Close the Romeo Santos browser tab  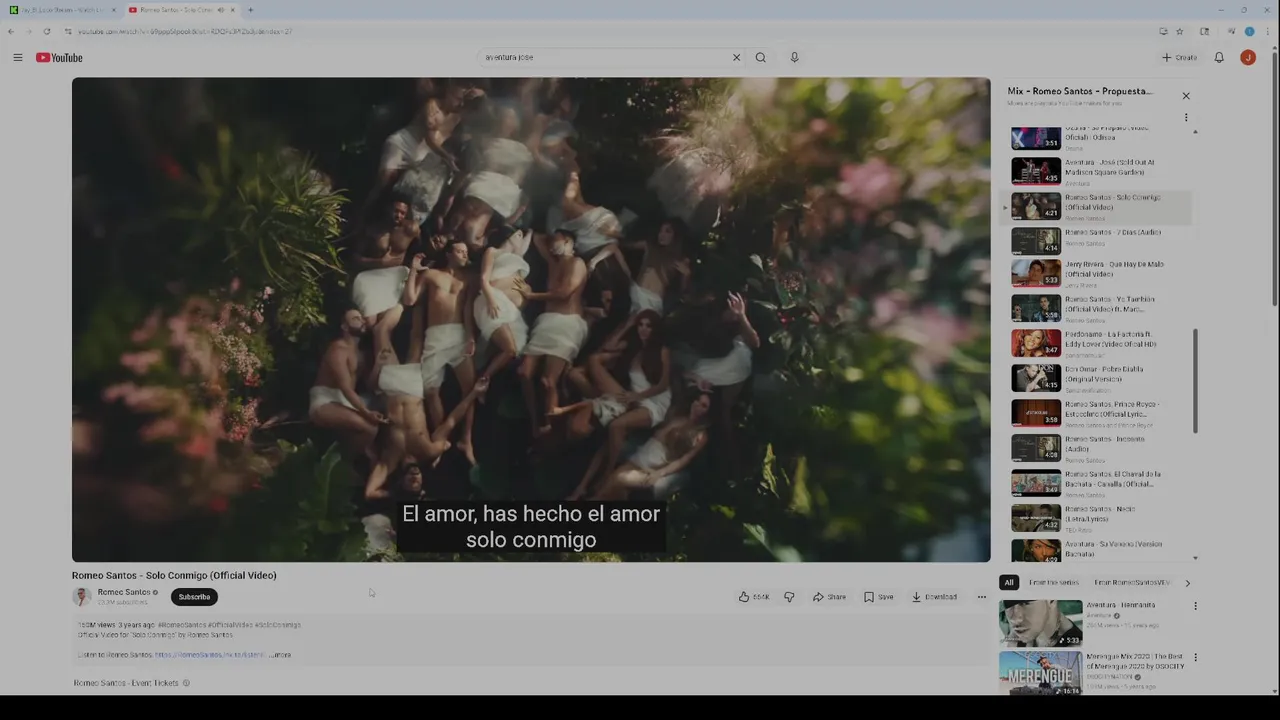[x=232, y=10]
